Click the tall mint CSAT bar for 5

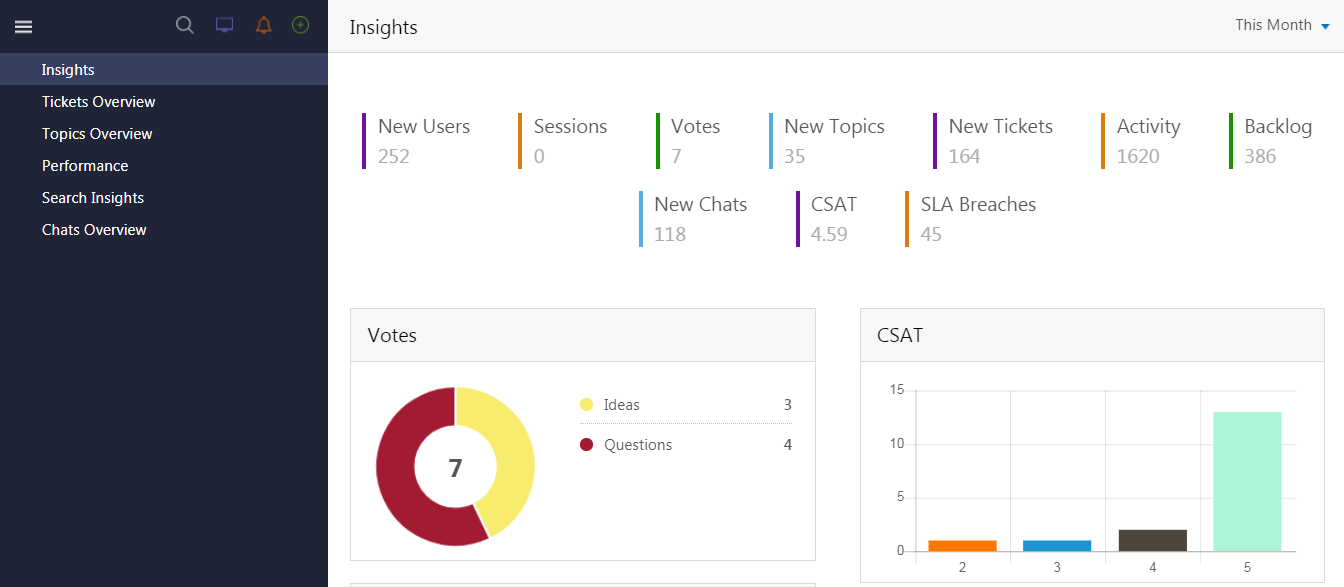(1247, 481)
